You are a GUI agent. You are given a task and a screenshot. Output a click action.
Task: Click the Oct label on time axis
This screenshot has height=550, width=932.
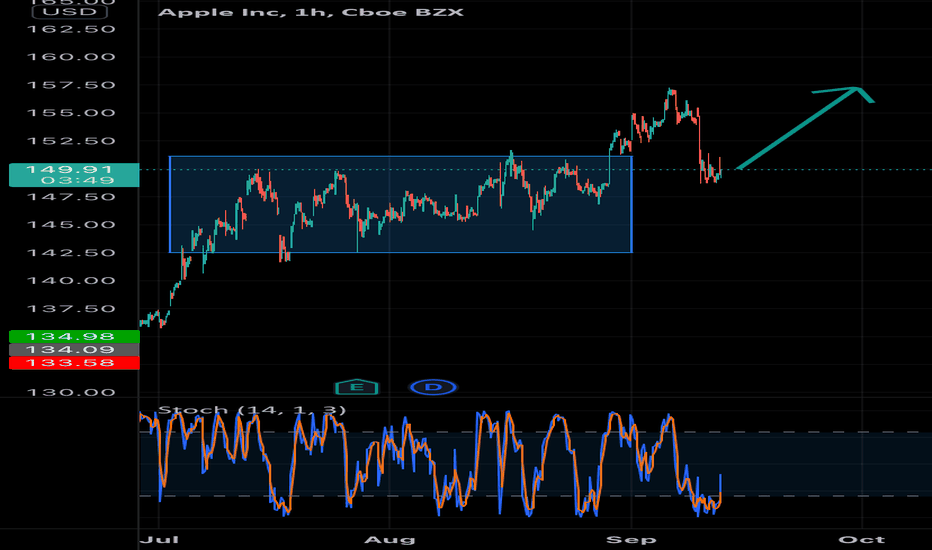coord(862,539)
